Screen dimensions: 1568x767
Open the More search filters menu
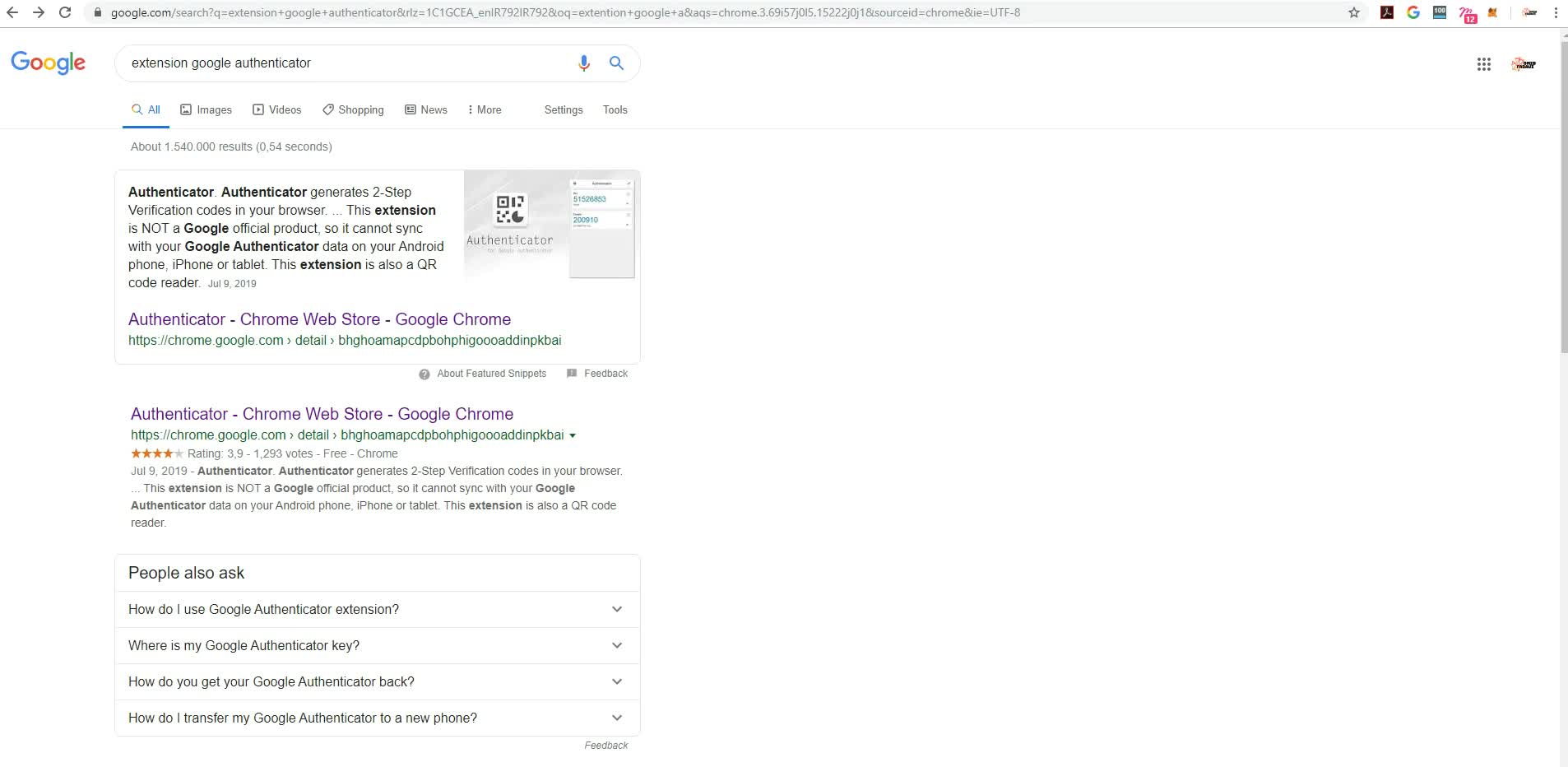(x=485, y=109)
